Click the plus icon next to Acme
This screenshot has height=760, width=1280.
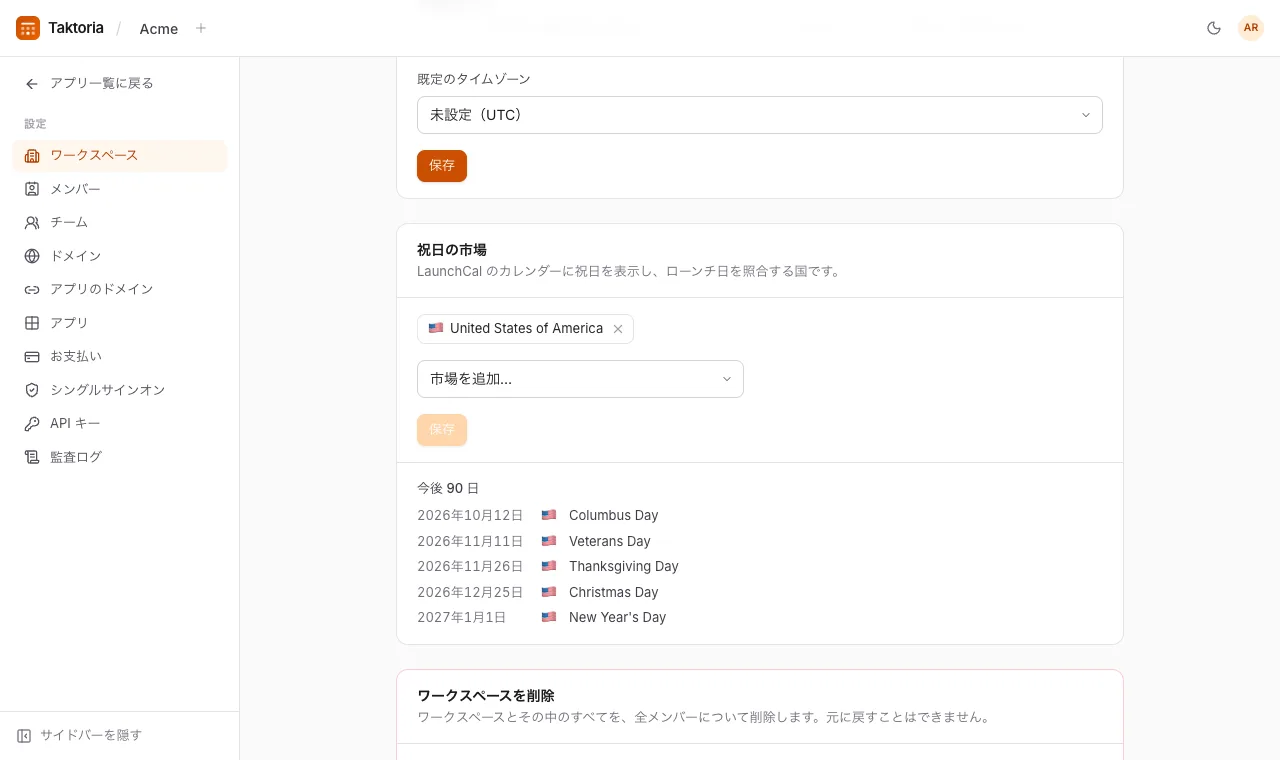point(201,28)
